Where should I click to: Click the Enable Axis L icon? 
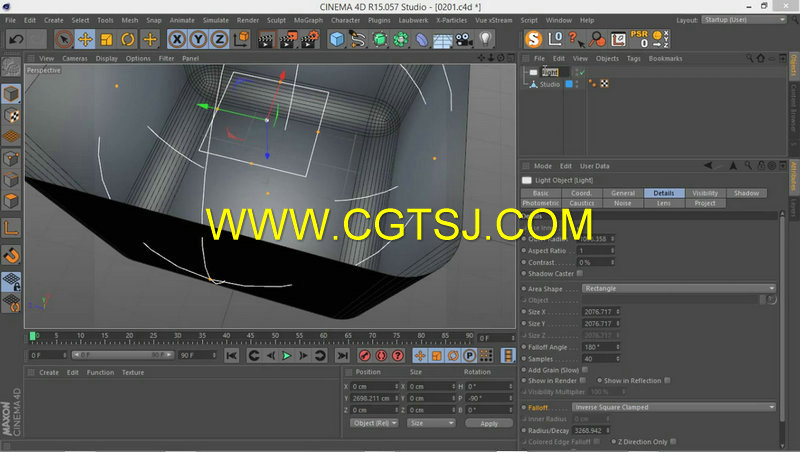click(x=11, y=228)
